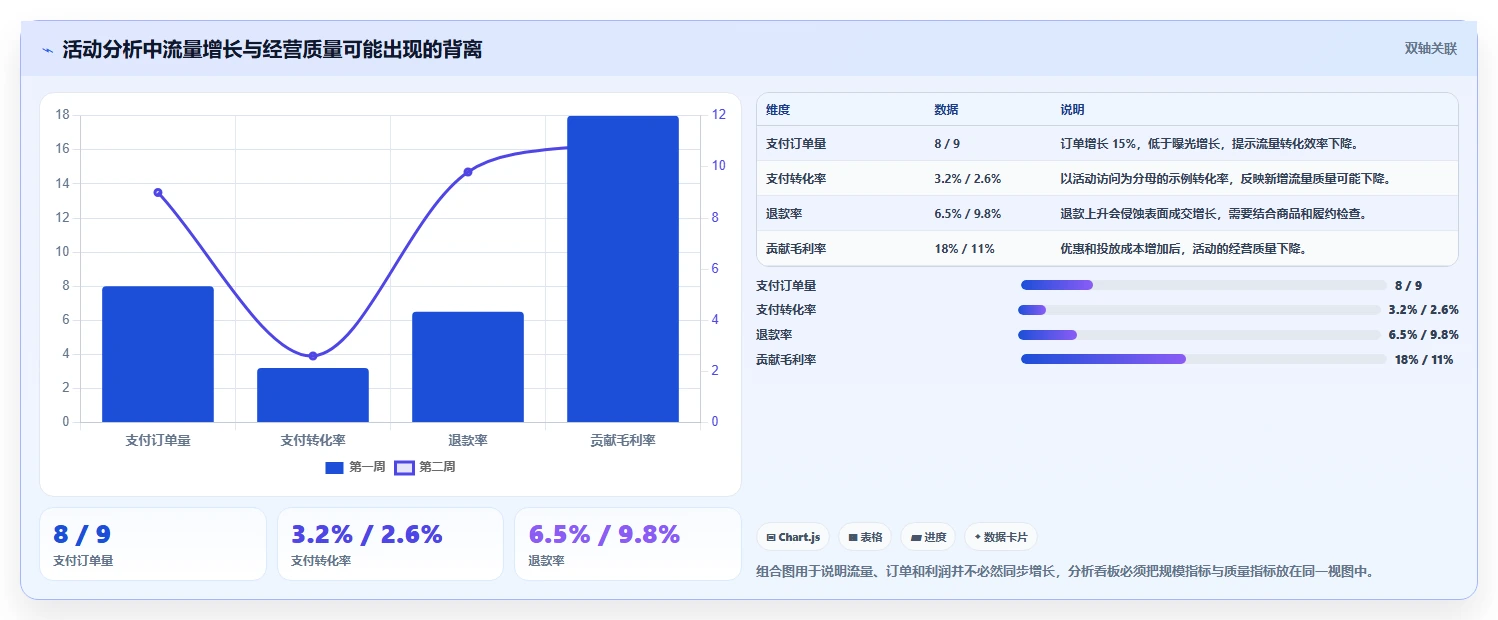Open the 8 / 9 支付订单量 KPI card

[153, 544]
